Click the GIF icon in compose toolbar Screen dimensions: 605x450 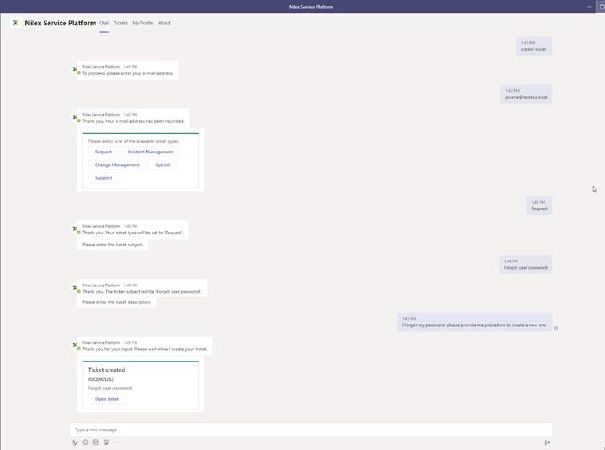[95, 441]
